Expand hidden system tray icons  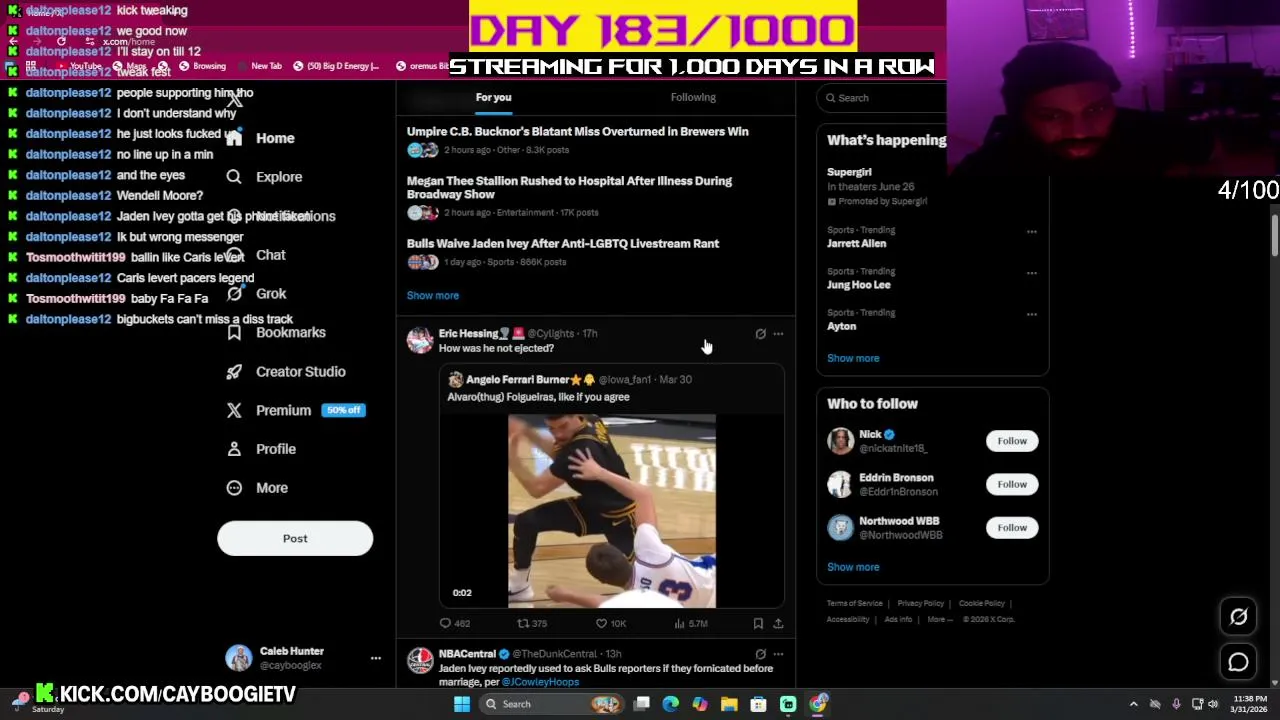point(1133,704)
